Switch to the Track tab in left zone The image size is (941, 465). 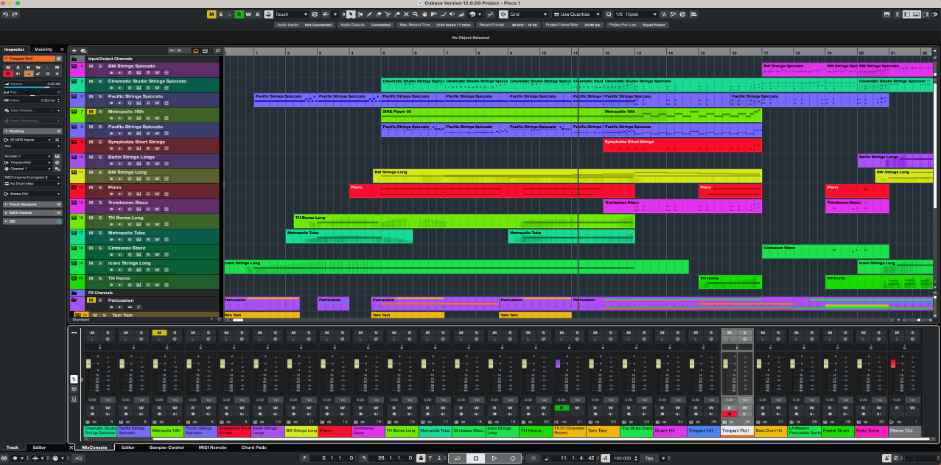(12, 448)
